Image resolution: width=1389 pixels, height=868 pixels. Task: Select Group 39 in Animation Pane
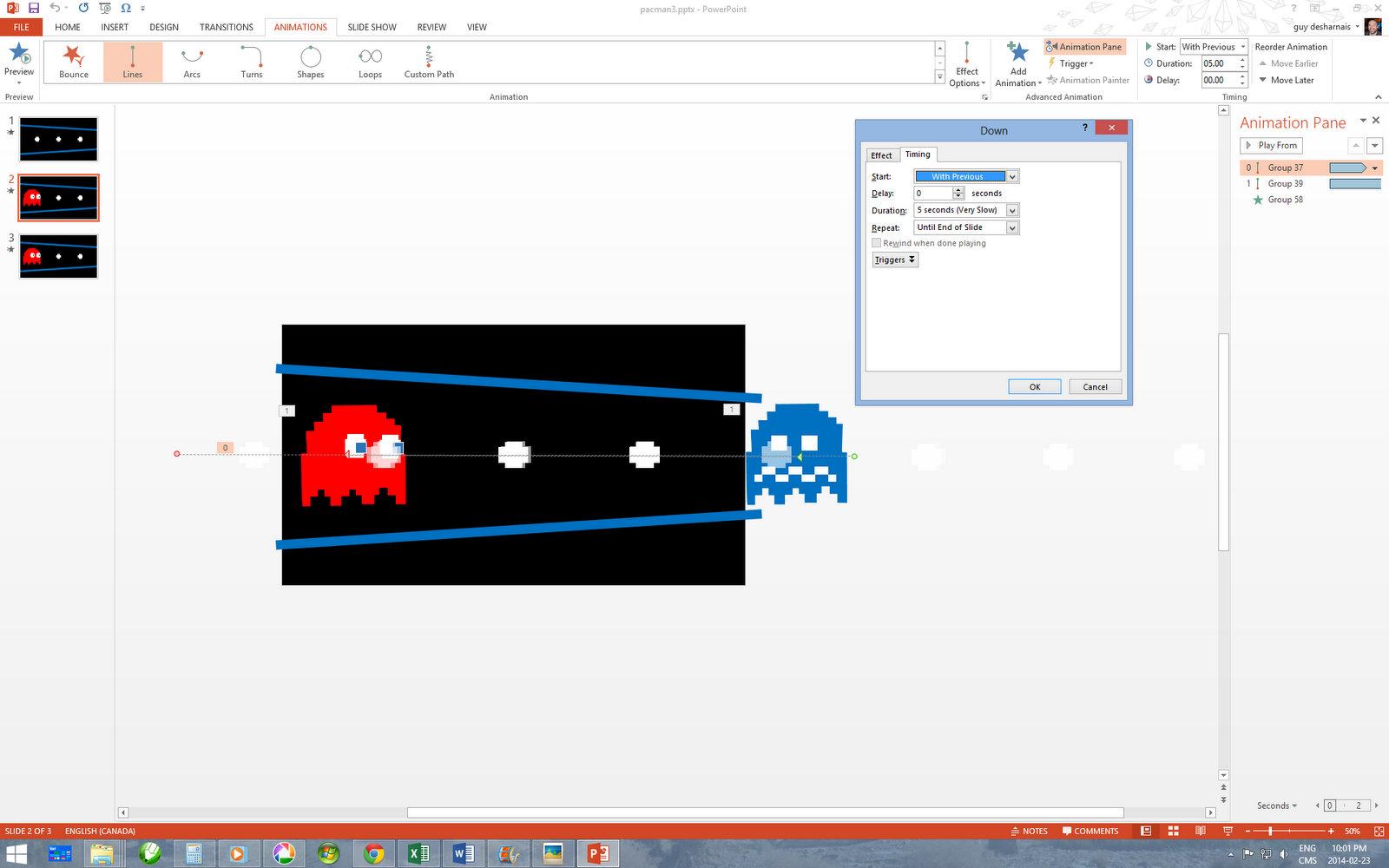1311,184
